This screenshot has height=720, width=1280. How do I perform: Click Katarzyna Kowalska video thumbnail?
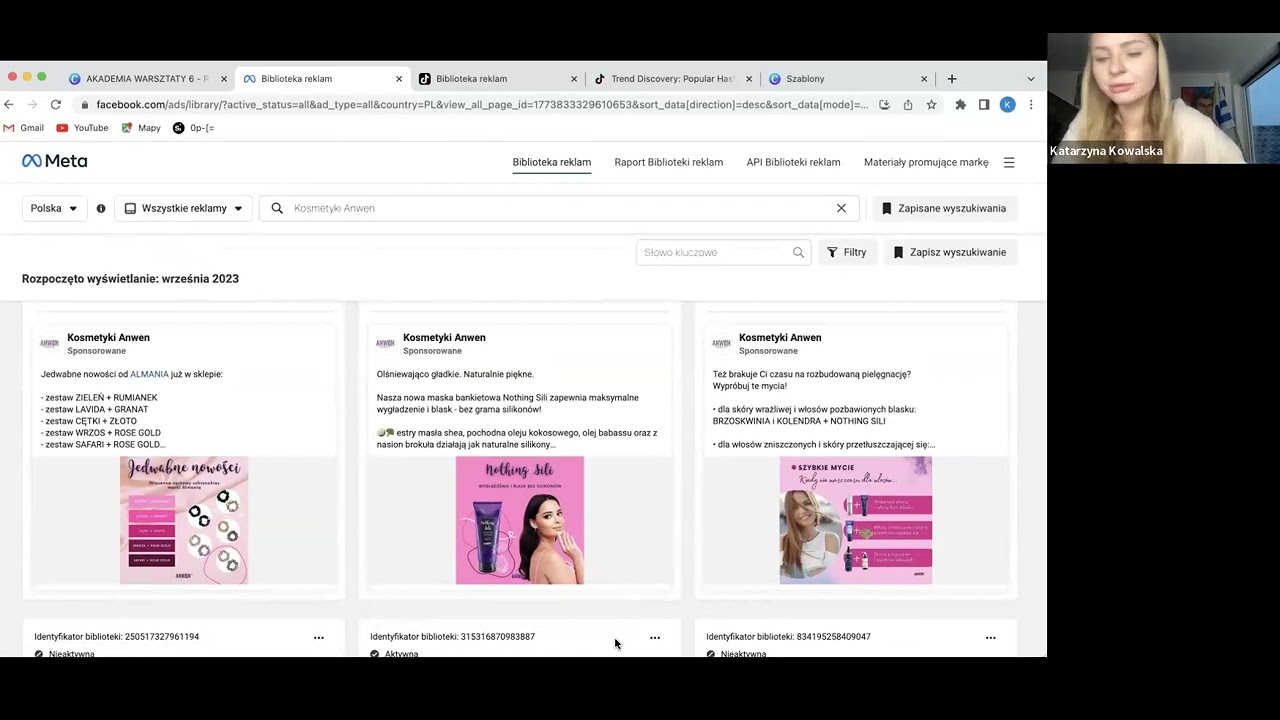coord(1164,98)
